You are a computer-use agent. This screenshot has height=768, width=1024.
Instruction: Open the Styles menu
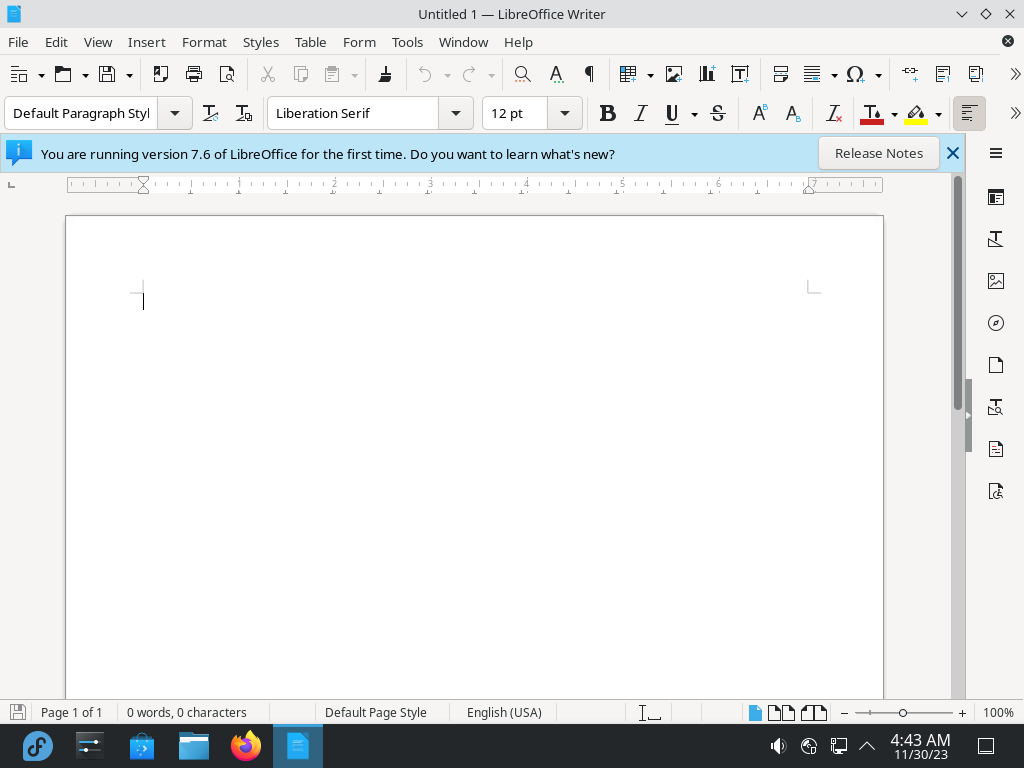261,42
